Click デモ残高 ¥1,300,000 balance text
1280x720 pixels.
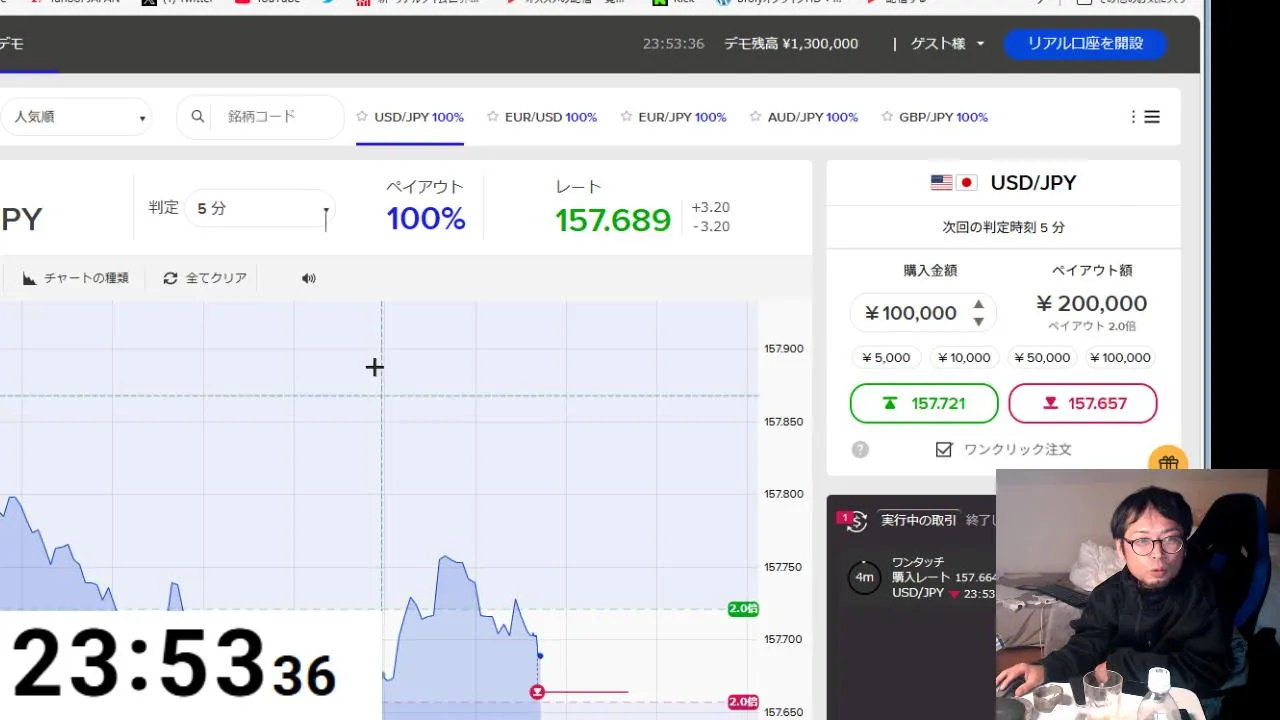(x=791, y=44)
